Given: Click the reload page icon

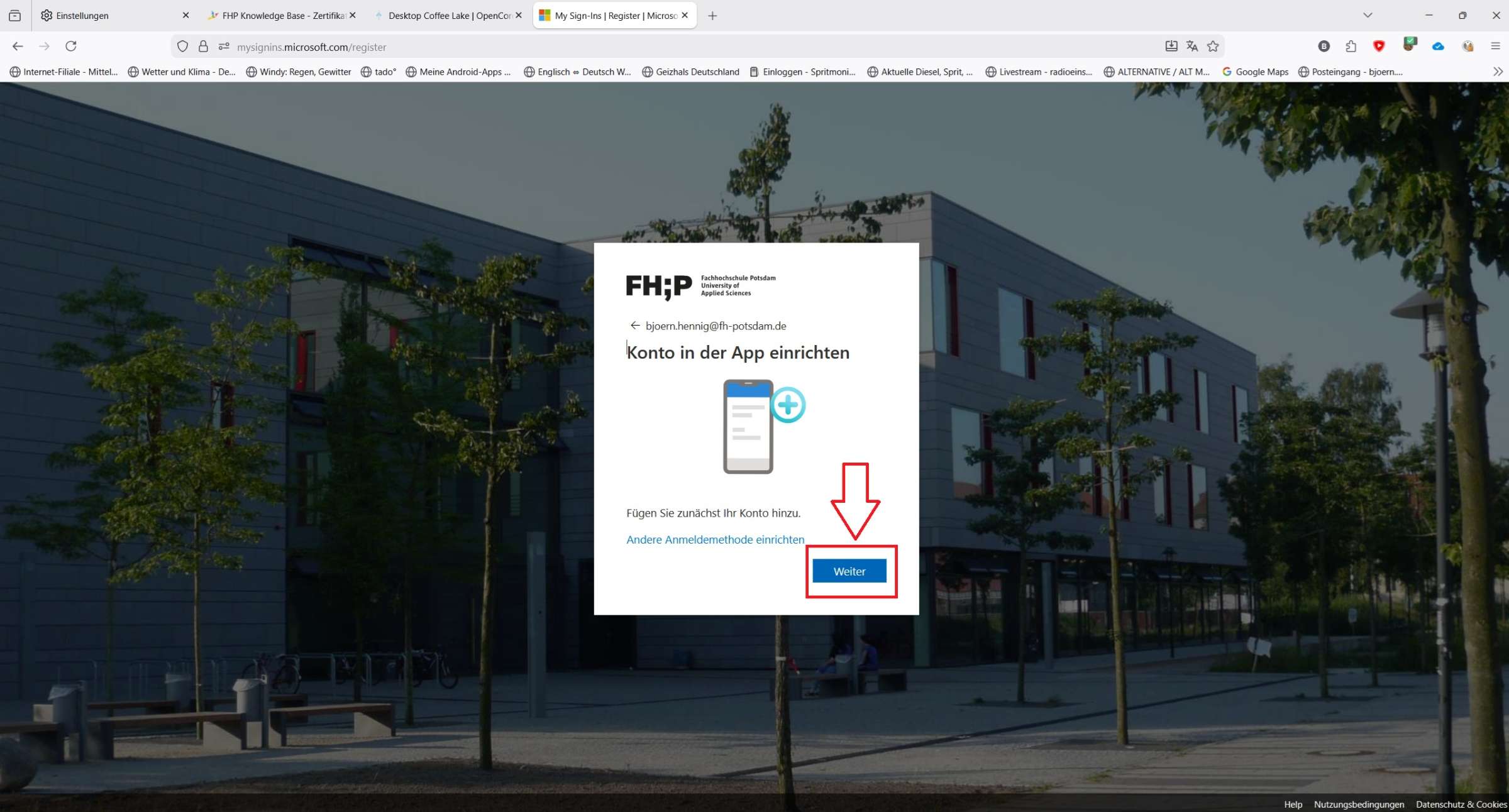Looking at the screenshot, I should [x=71, y=46].
